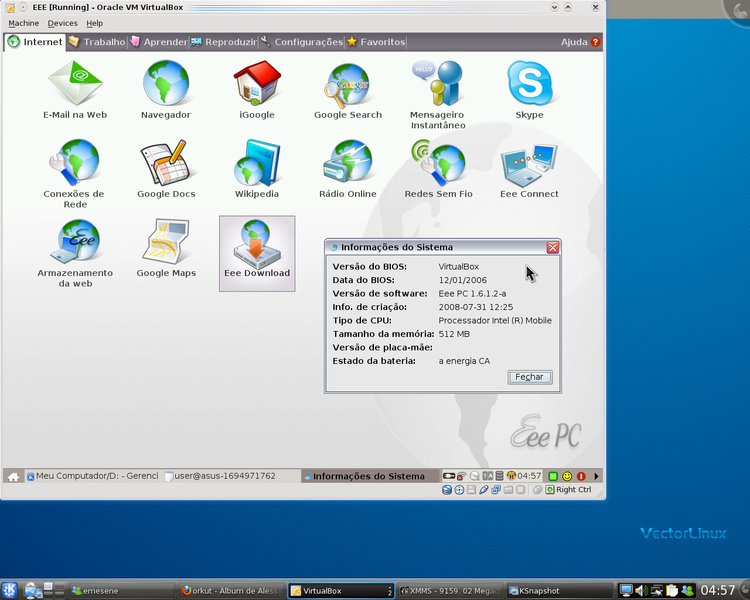Click the KDE panel clock

(717, 590)
